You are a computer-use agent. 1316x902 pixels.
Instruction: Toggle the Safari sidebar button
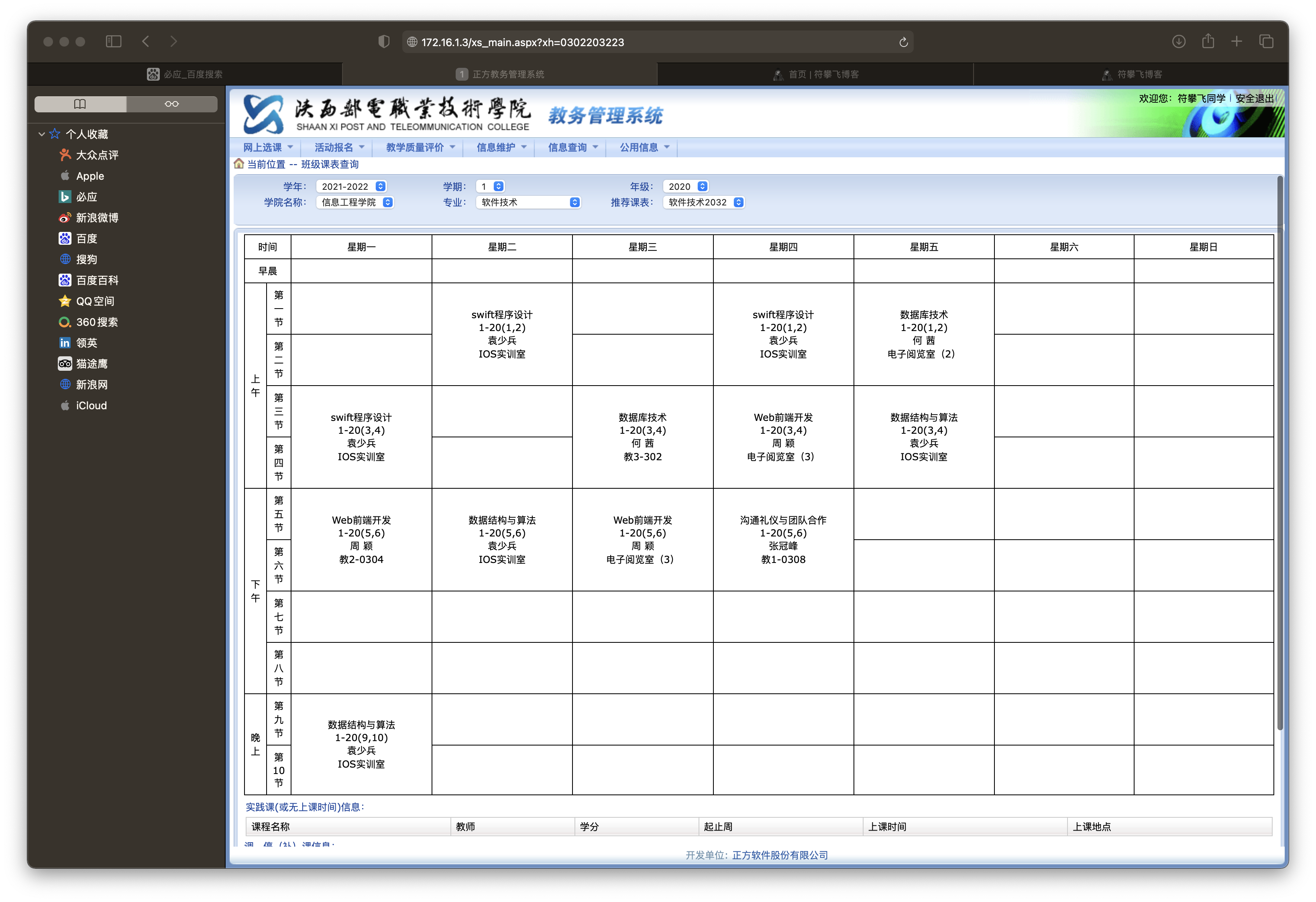[113, 41]
